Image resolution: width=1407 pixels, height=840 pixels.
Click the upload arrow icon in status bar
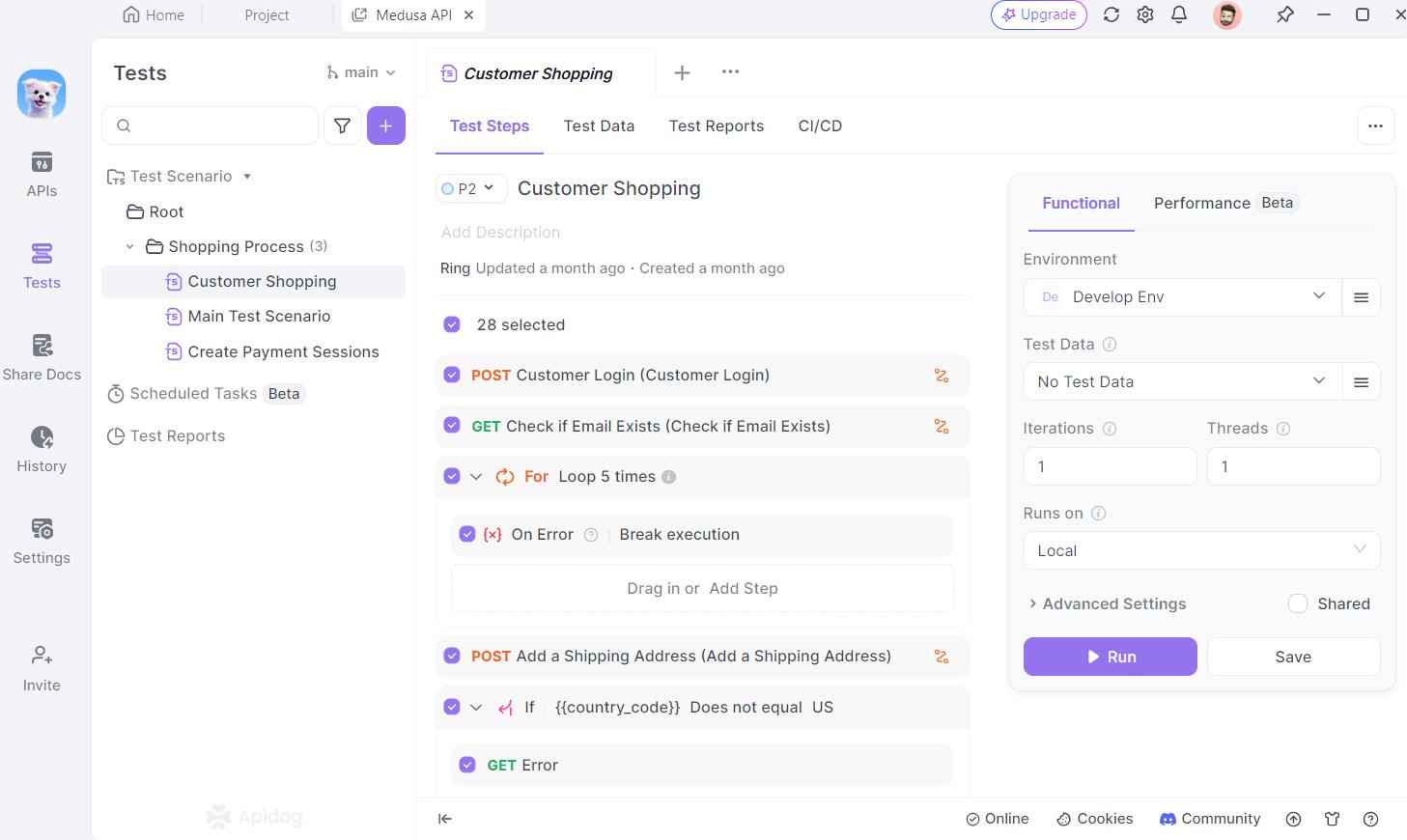click(1294, 819)
